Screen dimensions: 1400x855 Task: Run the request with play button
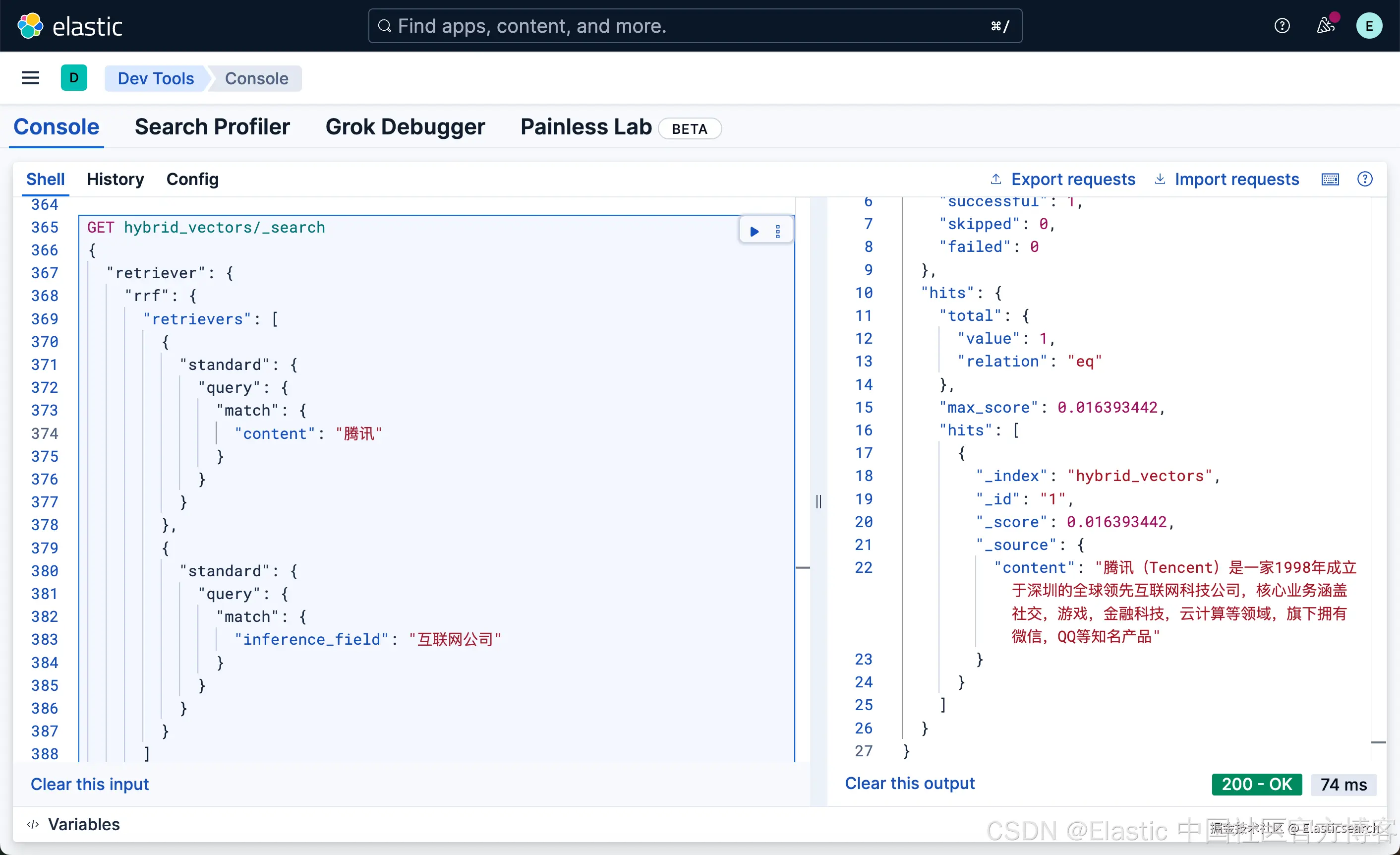point(754,232)
